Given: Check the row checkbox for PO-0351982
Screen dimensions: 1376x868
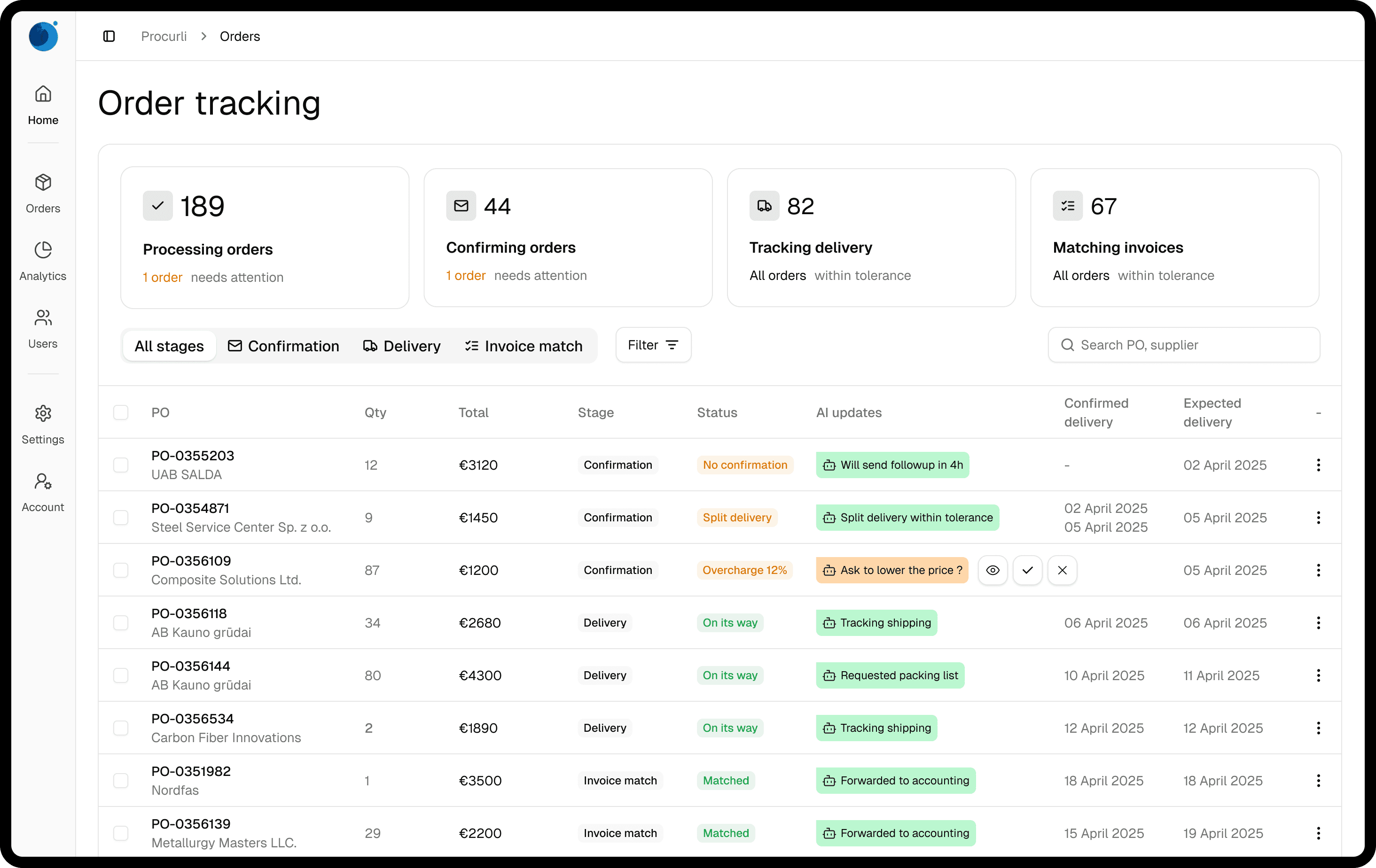Looking at the screenshot, I should (x=121, y=781).
